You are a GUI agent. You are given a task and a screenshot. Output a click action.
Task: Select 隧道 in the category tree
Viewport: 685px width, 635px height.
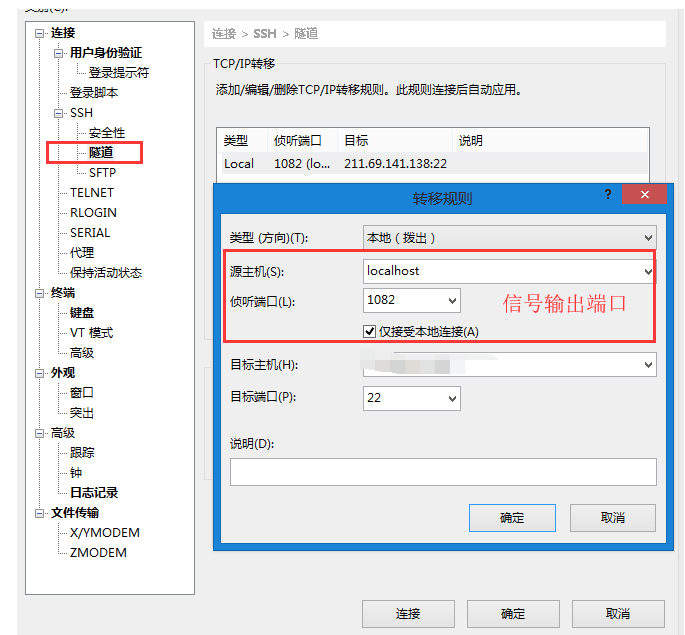tap(101, 153)
